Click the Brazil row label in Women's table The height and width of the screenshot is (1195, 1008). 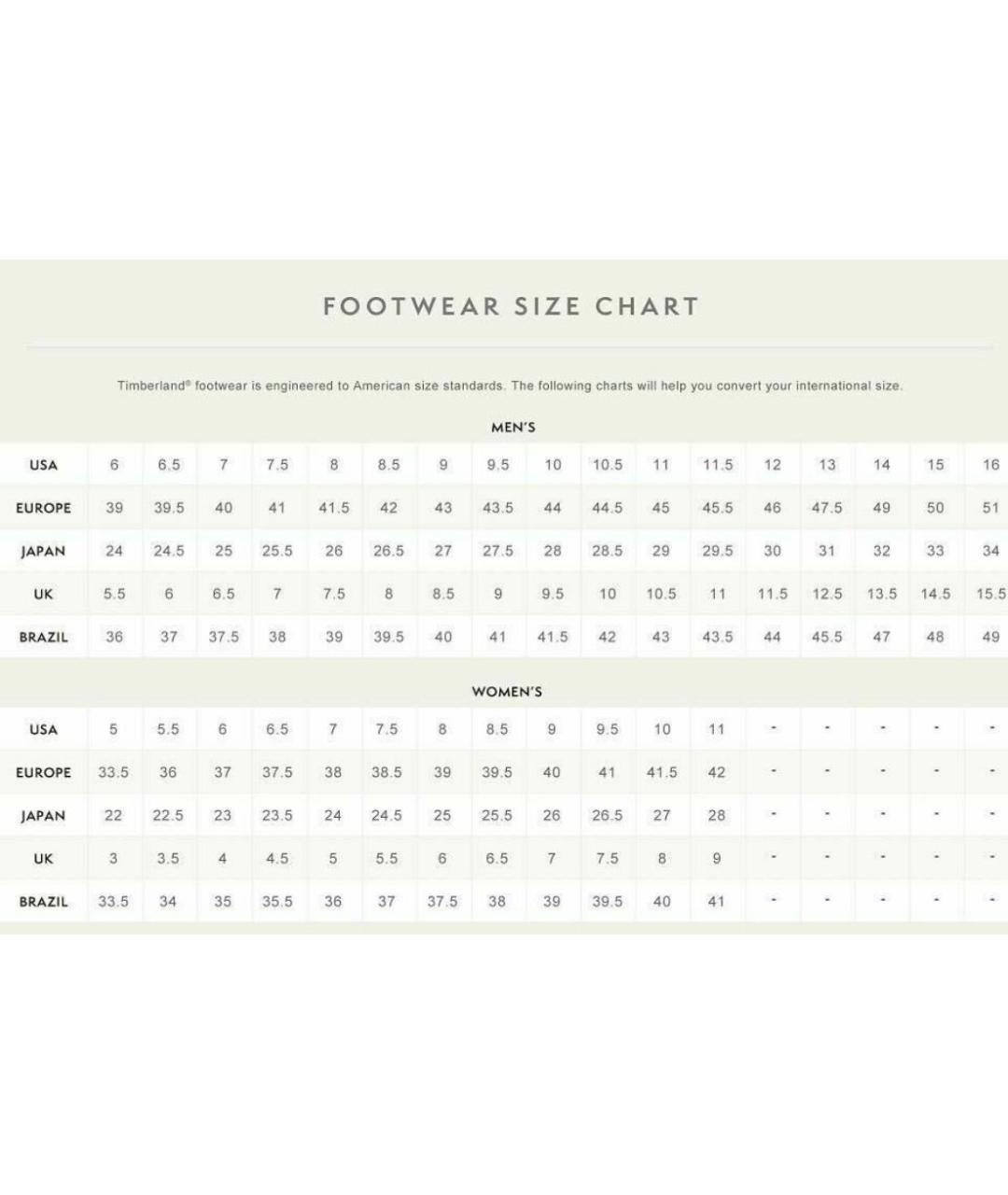(43, 902)
